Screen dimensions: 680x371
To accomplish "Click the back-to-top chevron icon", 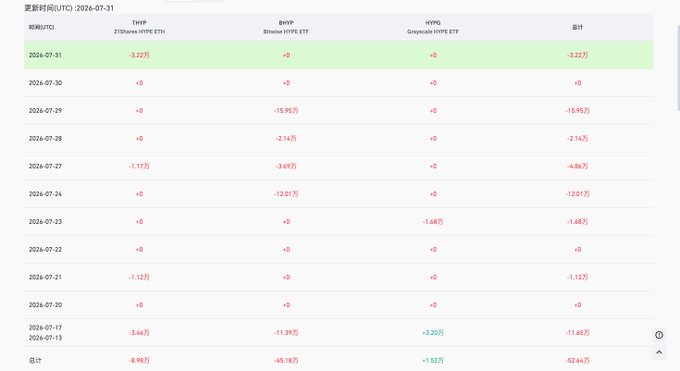I will tap(659, 352).
